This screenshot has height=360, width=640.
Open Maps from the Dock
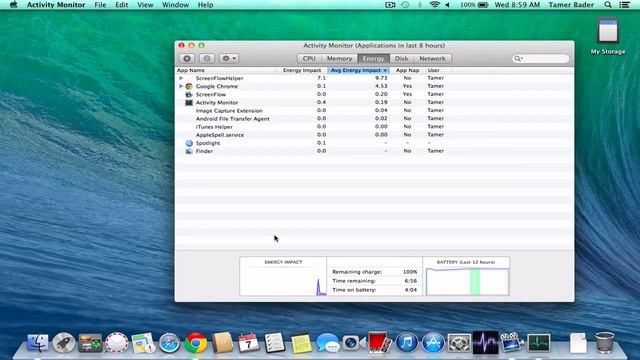coord(143,342)
